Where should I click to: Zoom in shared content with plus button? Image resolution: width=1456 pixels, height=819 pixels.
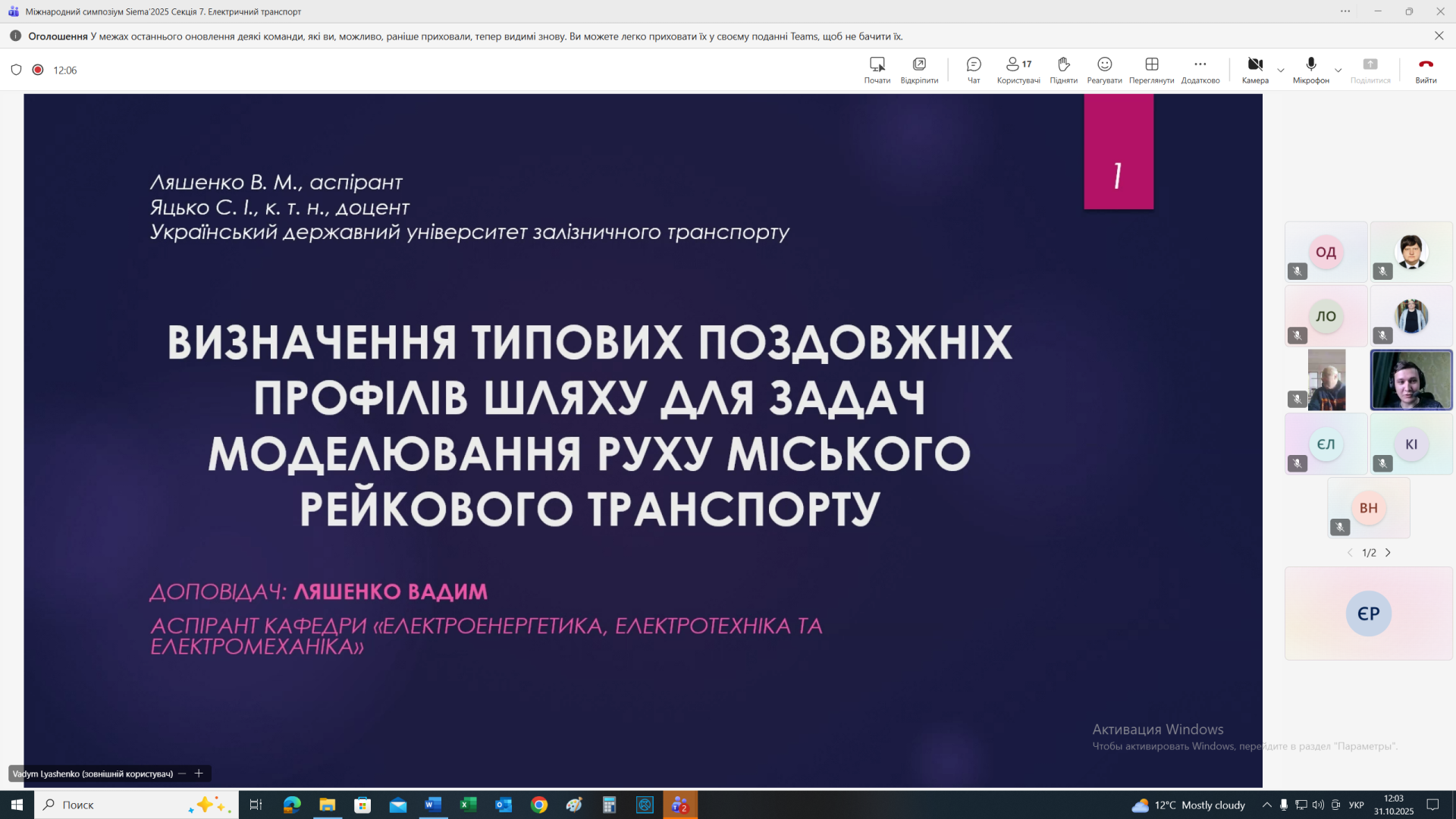pyautogui.click(x=199, y=773)
